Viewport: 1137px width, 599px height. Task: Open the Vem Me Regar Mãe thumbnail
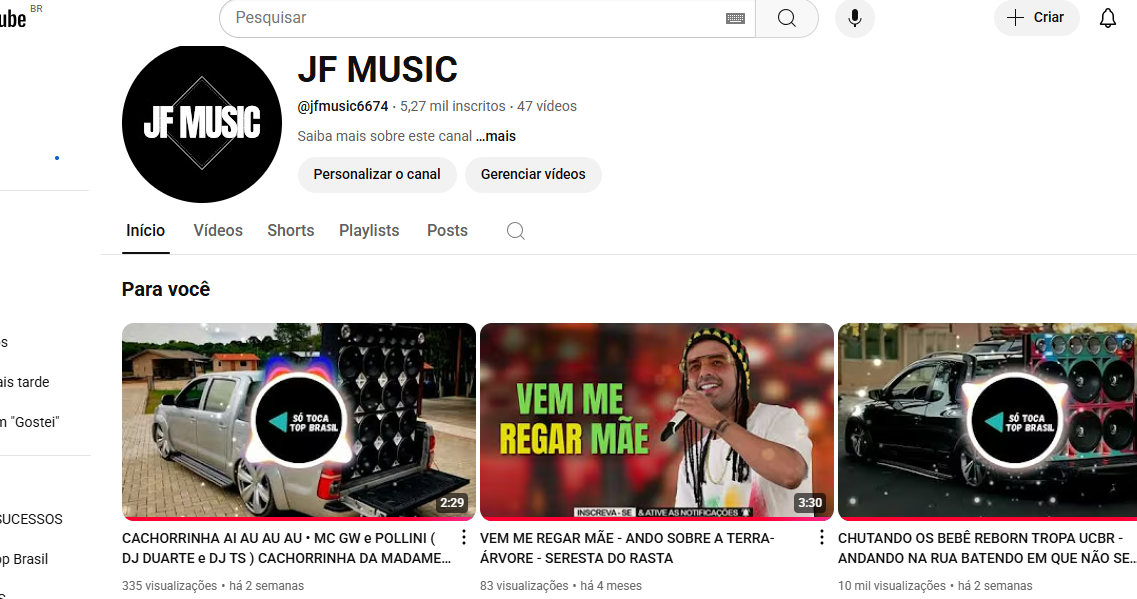tap(657, 421)
